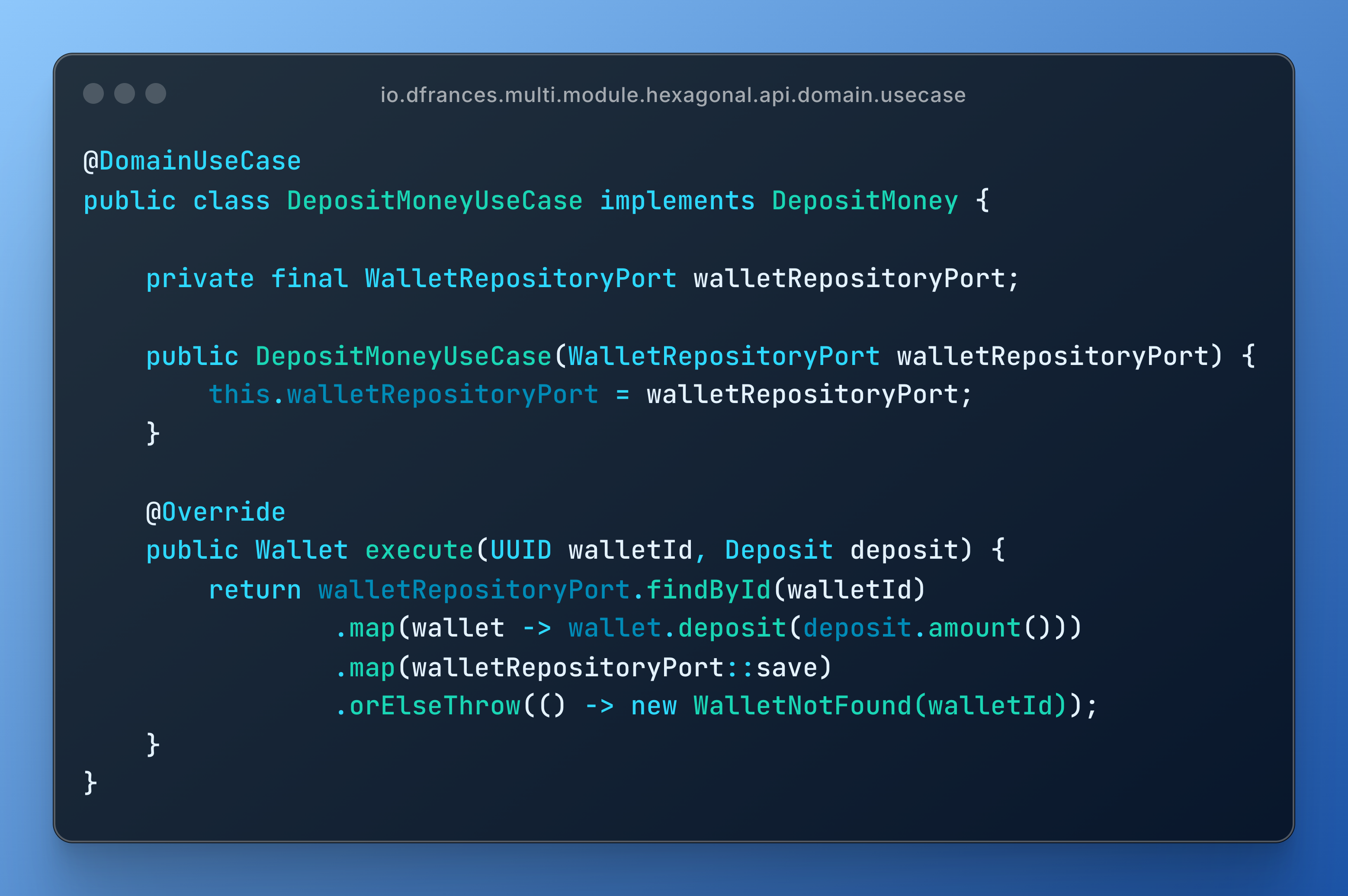This screenshot has height=896, width=1348.
Task: Click the @DomainUseCase annotation
Action: point(192,161)
